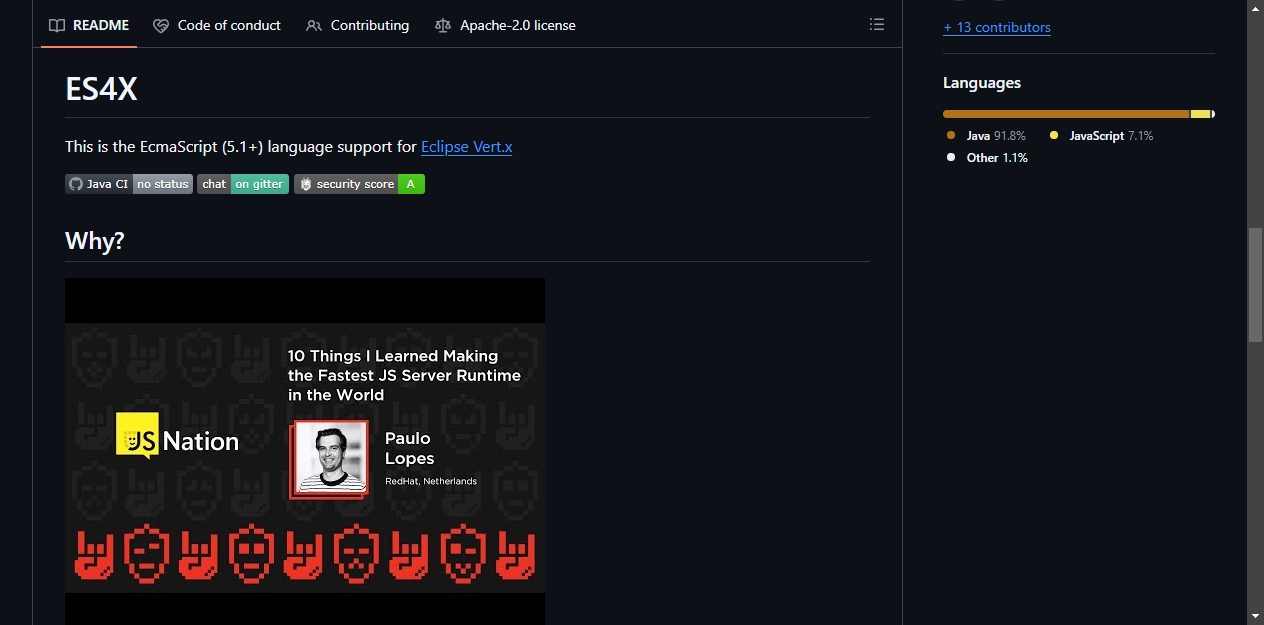Click the Languages sidebar heading

[x=982, y=83]
